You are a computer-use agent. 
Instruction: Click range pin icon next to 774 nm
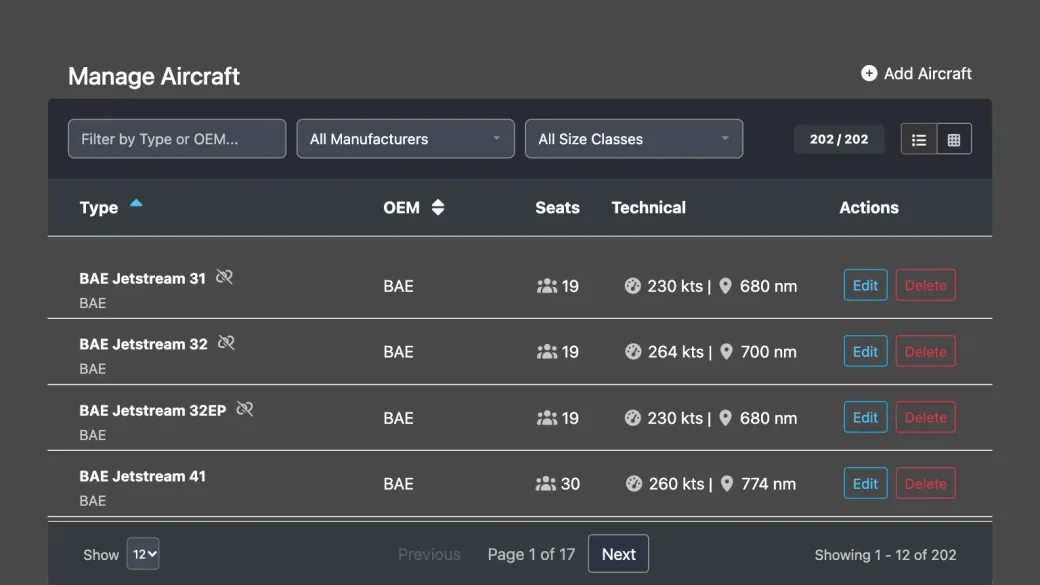pos(727,484)
